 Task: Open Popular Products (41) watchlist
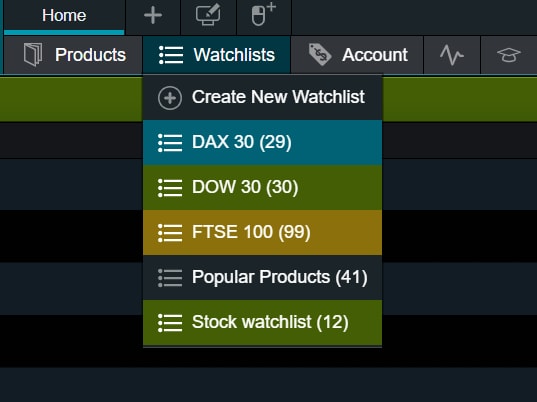[262, 277]
